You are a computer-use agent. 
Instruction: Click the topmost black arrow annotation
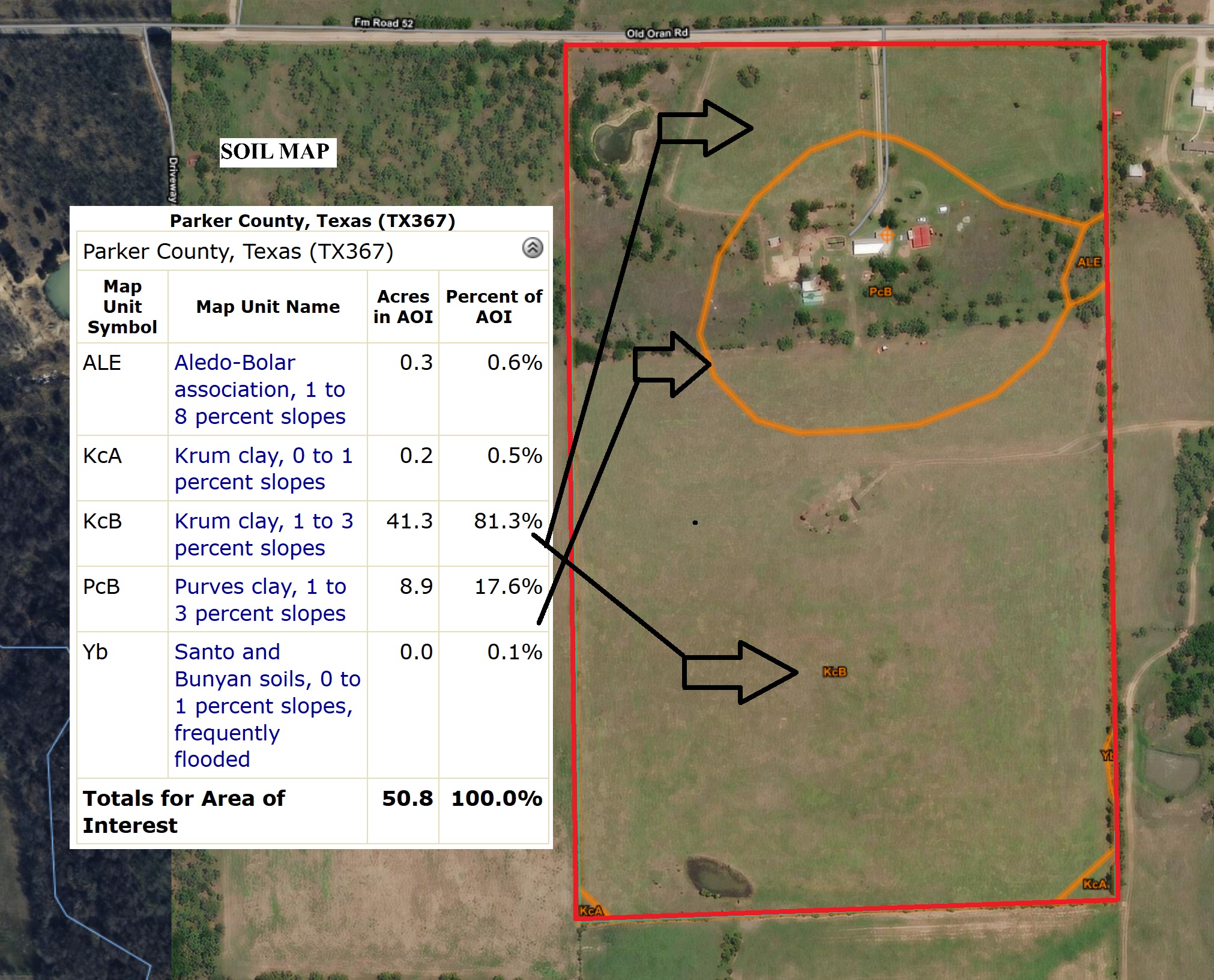pyautogui.click(x=705, y=128)
